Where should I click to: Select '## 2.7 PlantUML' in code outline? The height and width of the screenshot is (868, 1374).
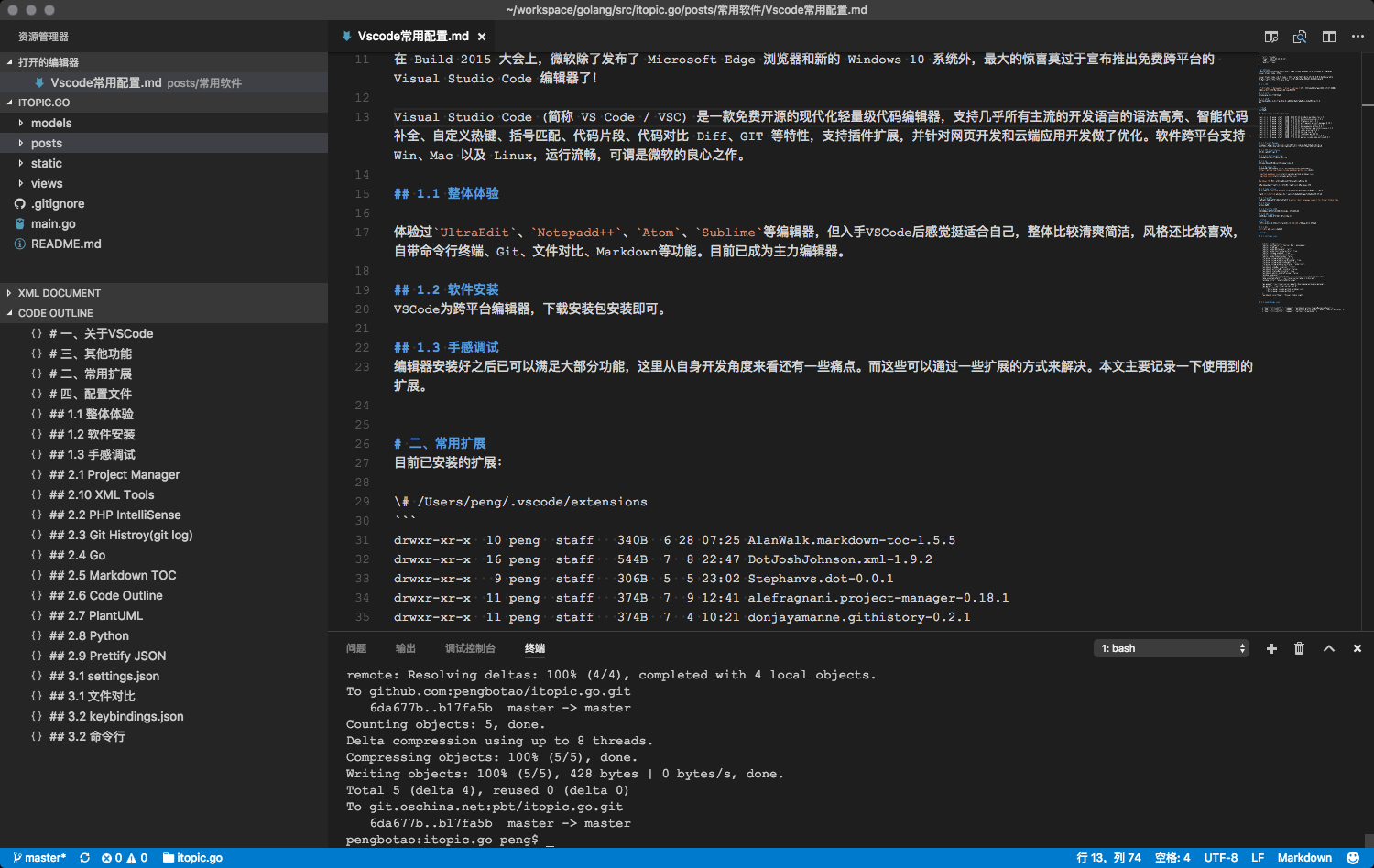tap(96, 615)
